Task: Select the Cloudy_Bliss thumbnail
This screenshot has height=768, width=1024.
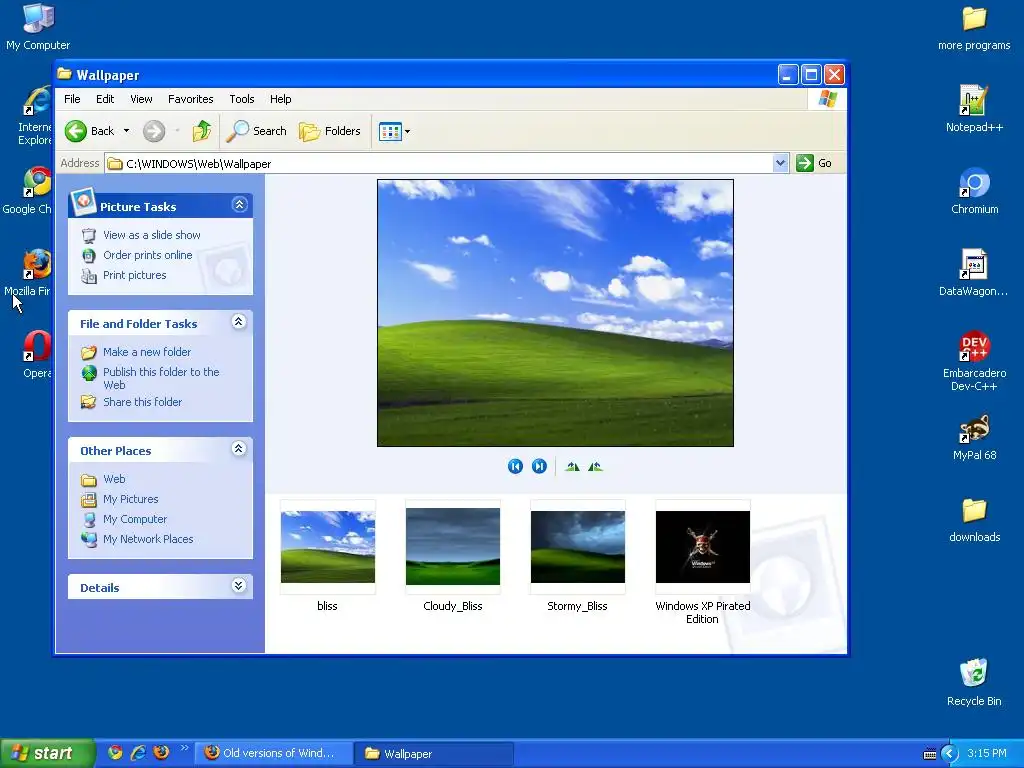Action: click(453, 547)
